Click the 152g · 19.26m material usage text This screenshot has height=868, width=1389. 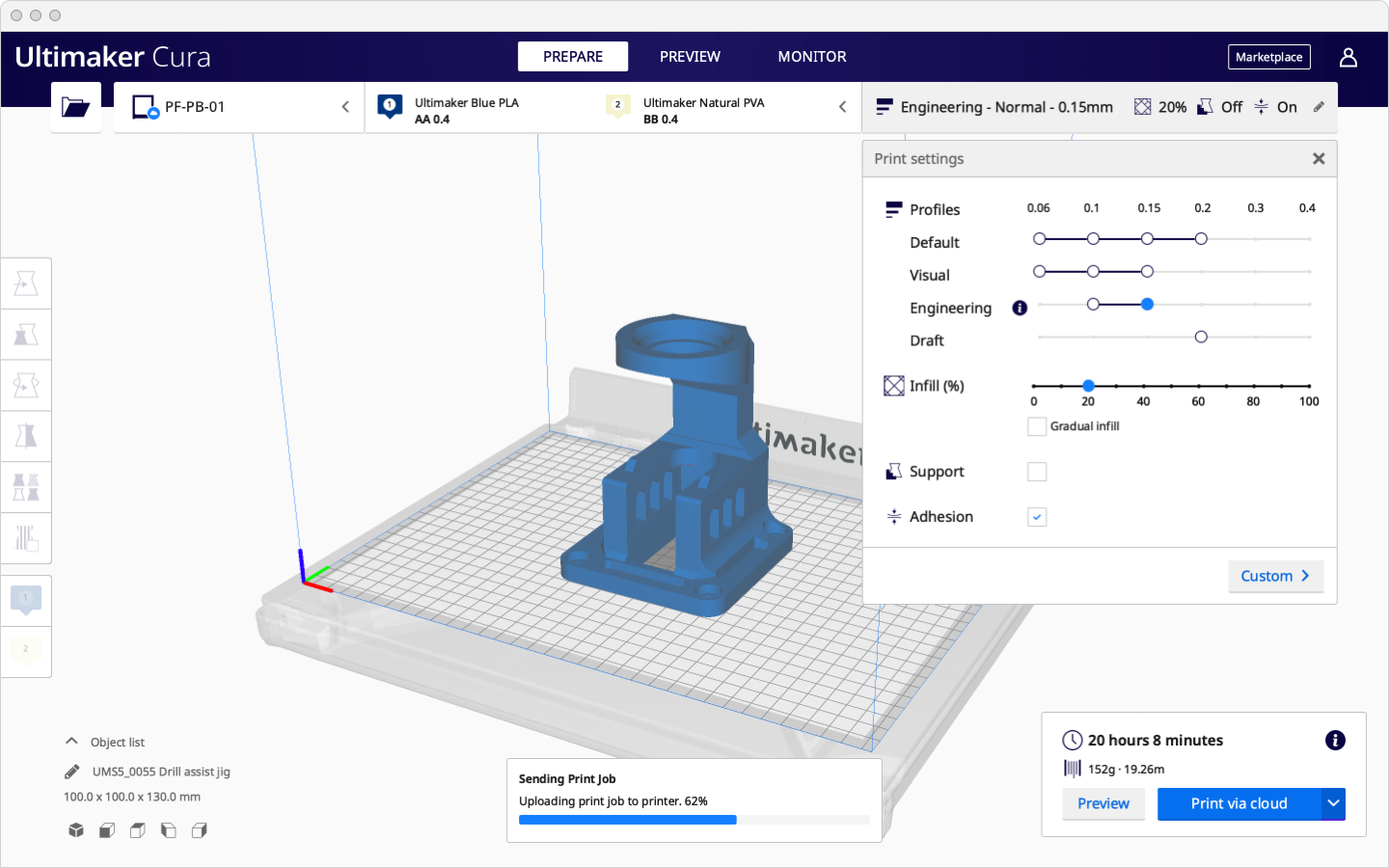1127,770
